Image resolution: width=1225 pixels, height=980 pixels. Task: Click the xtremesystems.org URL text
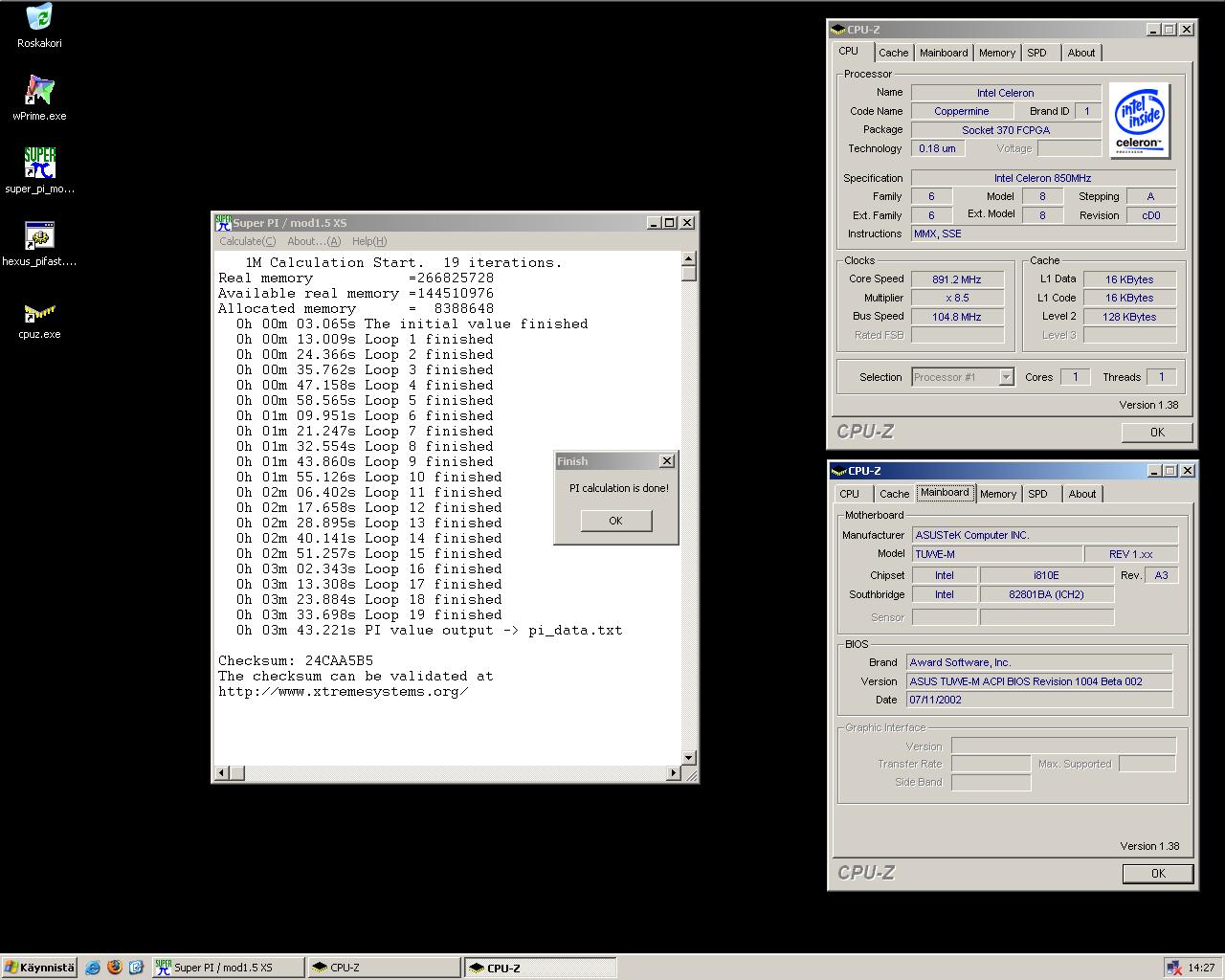[344, 691]
